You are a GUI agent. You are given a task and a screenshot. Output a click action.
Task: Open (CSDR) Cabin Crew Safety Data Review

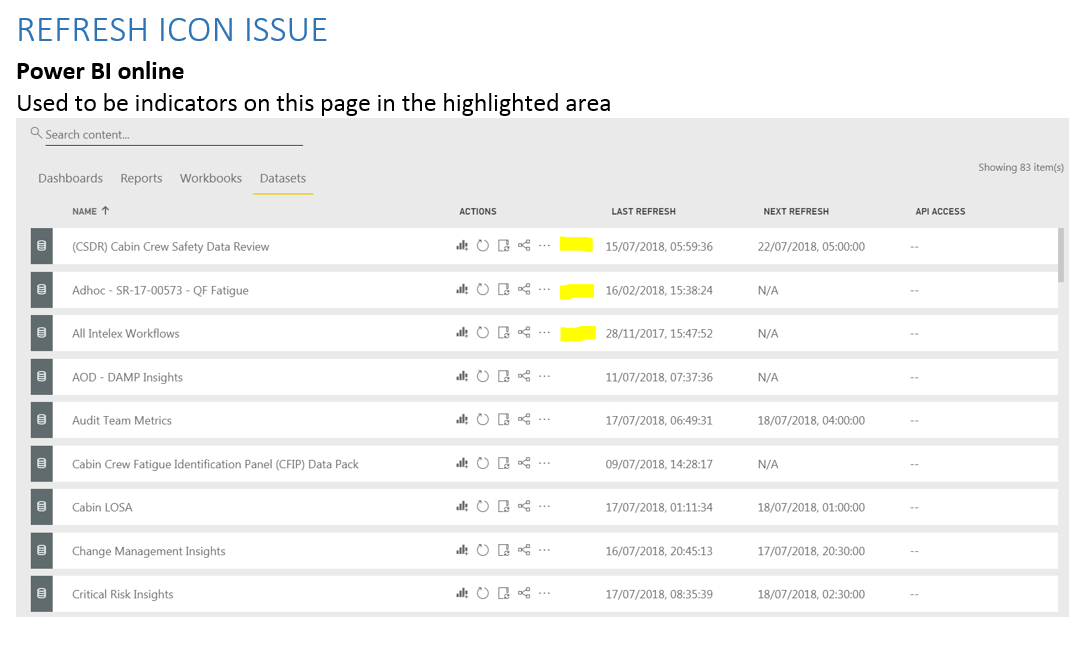(170, 246)
